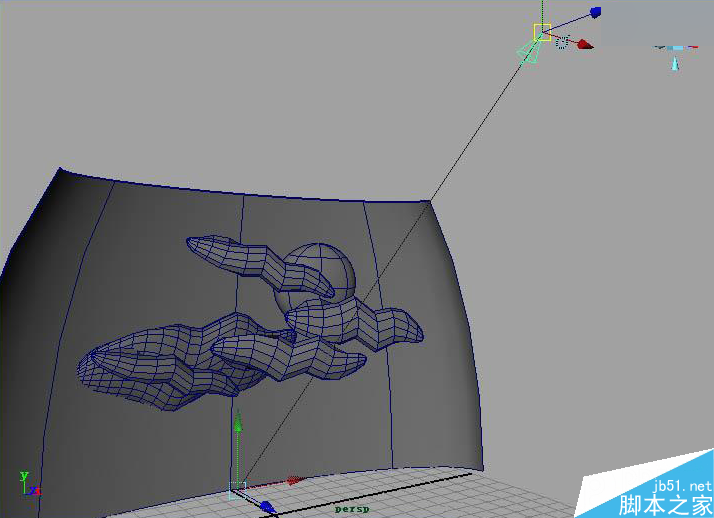Click the red X-axis arrow of the upper manipulator
The width and height of the screenshot is (714, 518).
click(585, 44)
